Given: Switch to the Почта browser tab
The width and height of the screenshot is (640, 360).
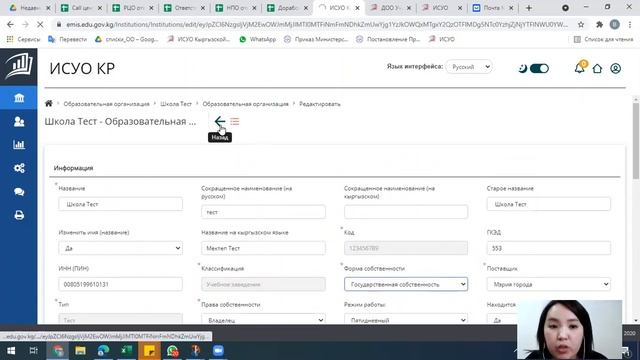Looking at the screenshot, I should tap(492, 8).
